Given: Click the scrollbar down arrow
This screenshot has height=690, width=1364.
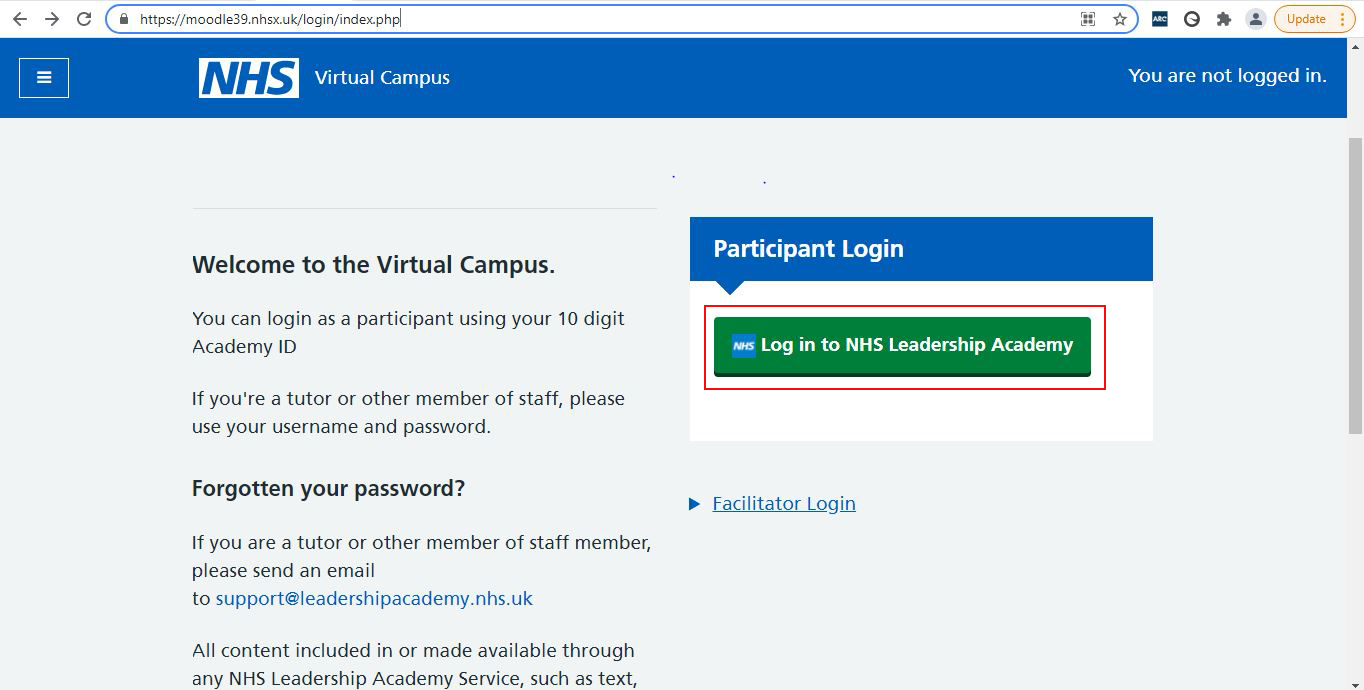Looking at the screenshot, I should [1357, 683].
